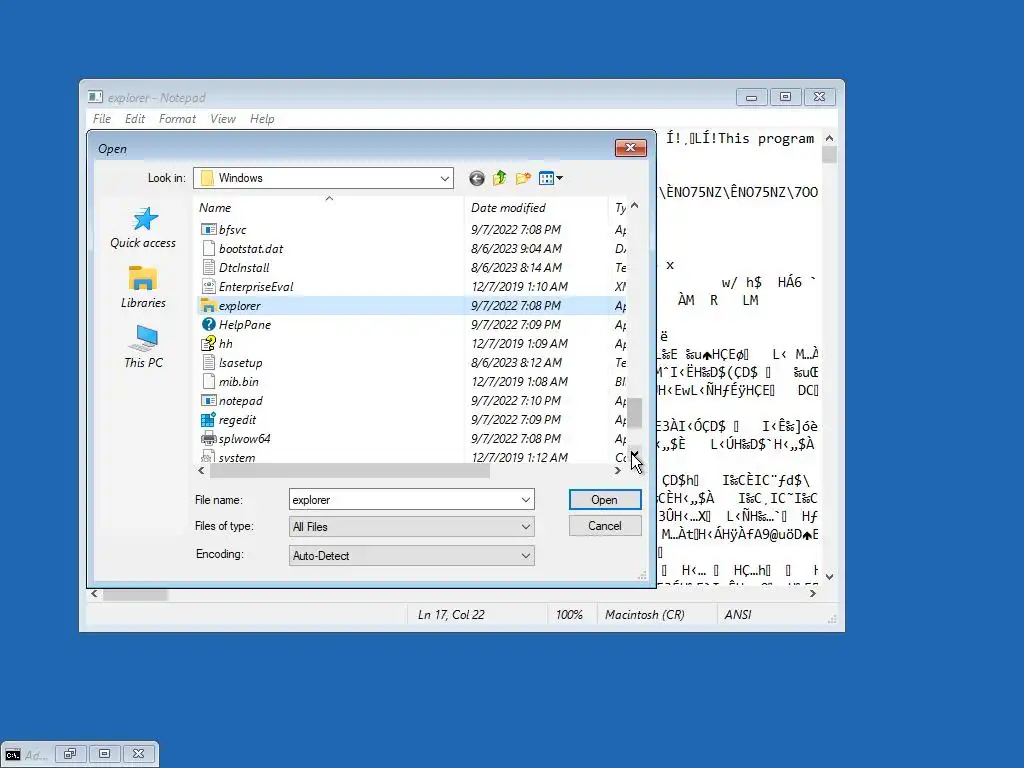Click the Quick access star icon
The image size is (1024, 768).
coord(145,219)
